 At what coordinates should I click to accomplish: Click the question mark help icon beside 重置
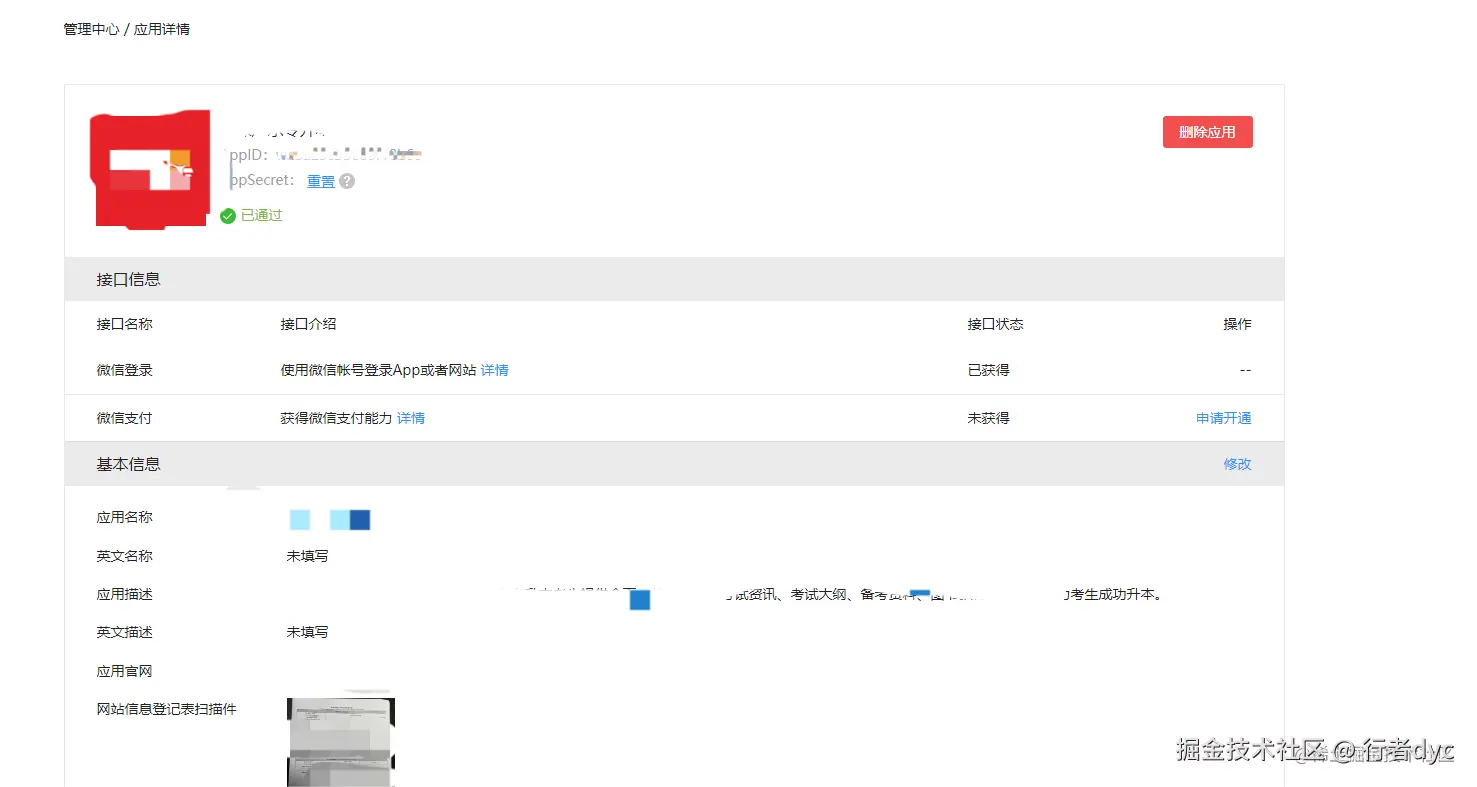345,181
